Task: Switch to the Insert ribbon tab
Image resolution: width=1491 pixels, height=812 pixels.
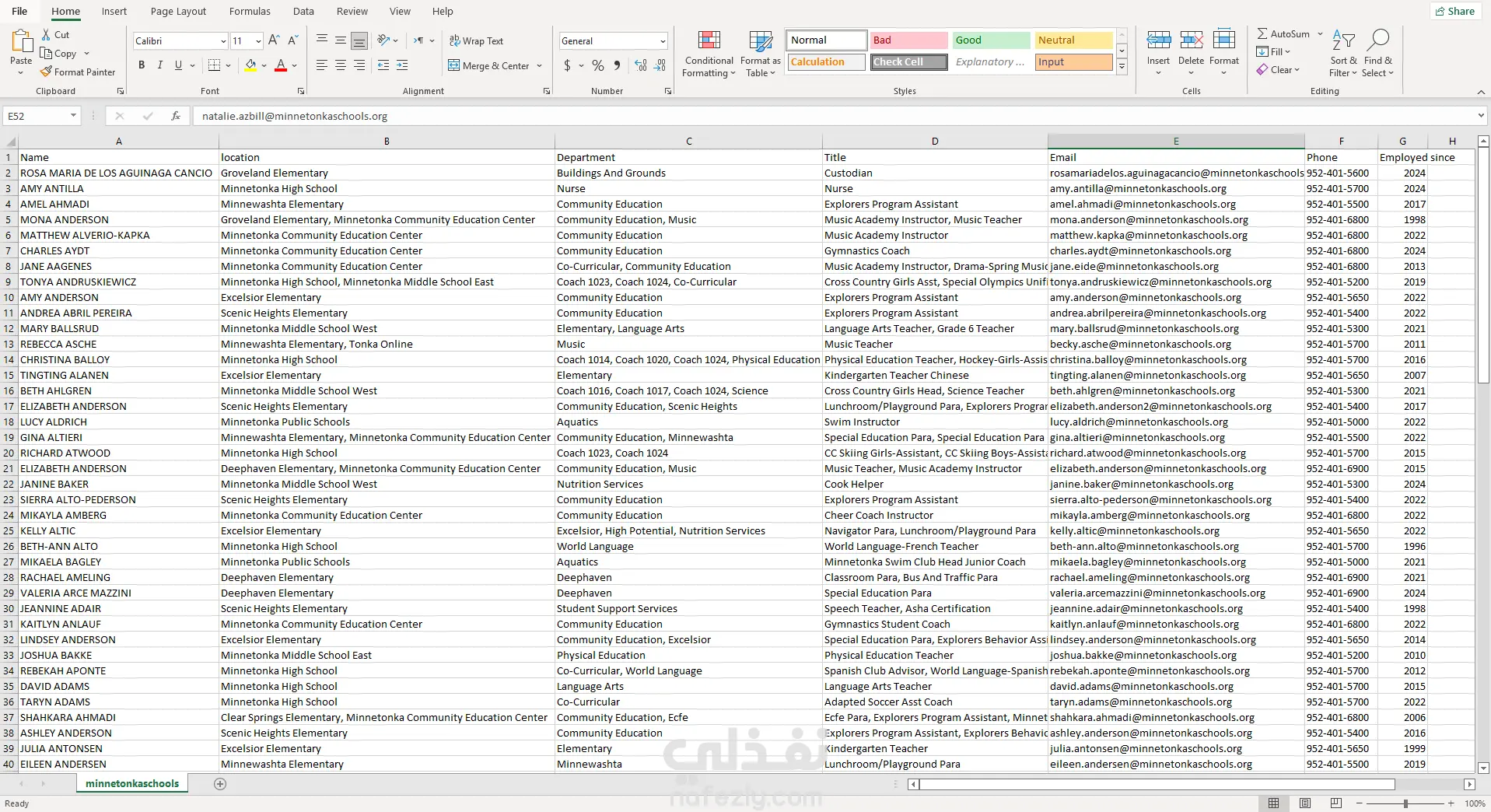Action: [x=114, y=11]
